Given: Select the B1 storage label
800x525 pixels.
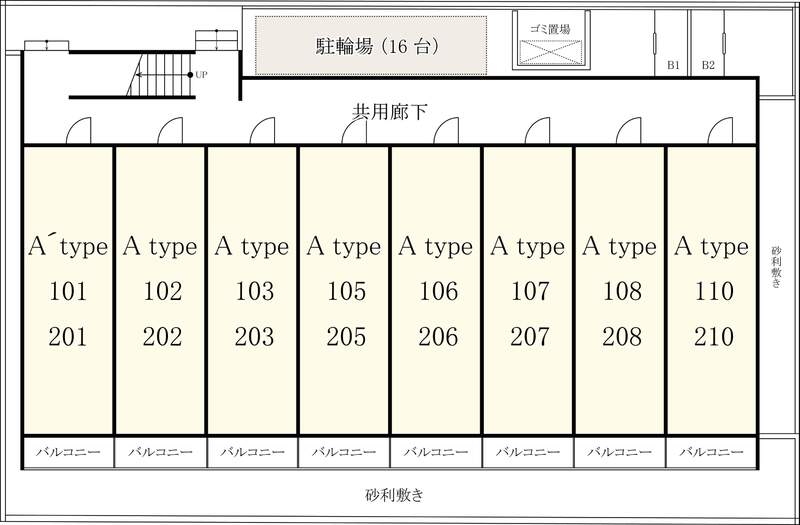Looking at the screenshot, I should click(673, 65).
